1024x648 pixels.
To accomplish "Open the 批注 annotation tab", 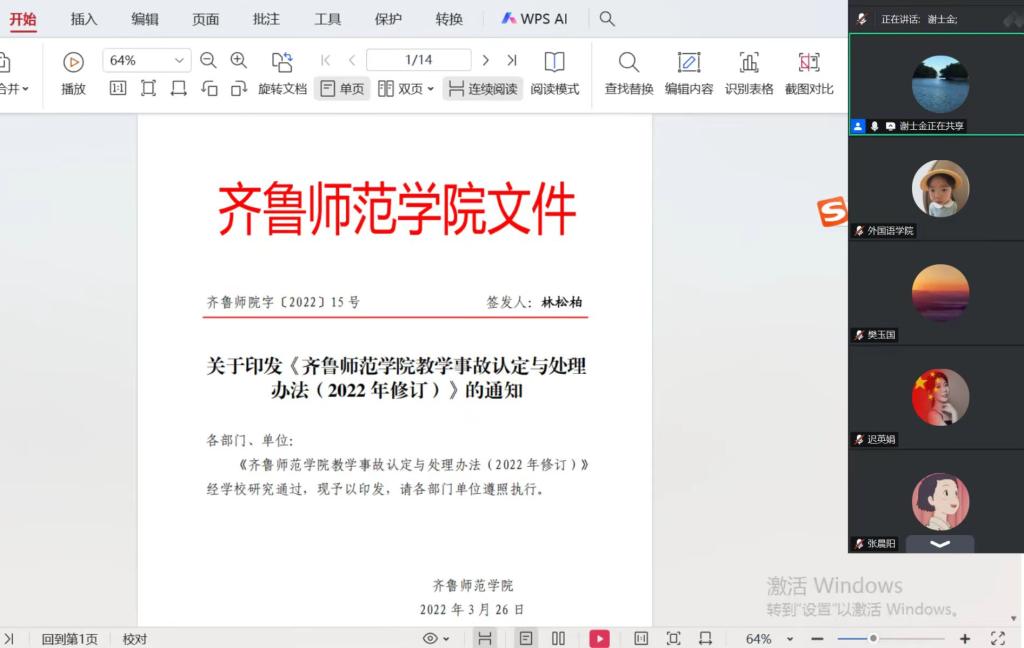I will point(267,19).
